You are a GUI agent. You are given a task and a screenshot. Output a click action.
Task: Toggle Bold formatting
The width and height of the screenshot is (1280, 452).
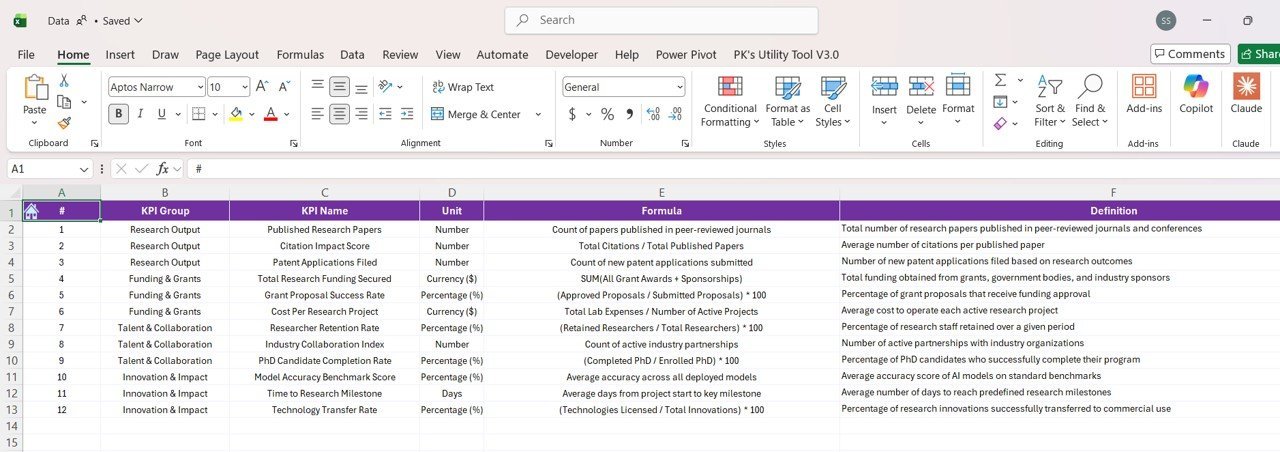click(118, 114)
